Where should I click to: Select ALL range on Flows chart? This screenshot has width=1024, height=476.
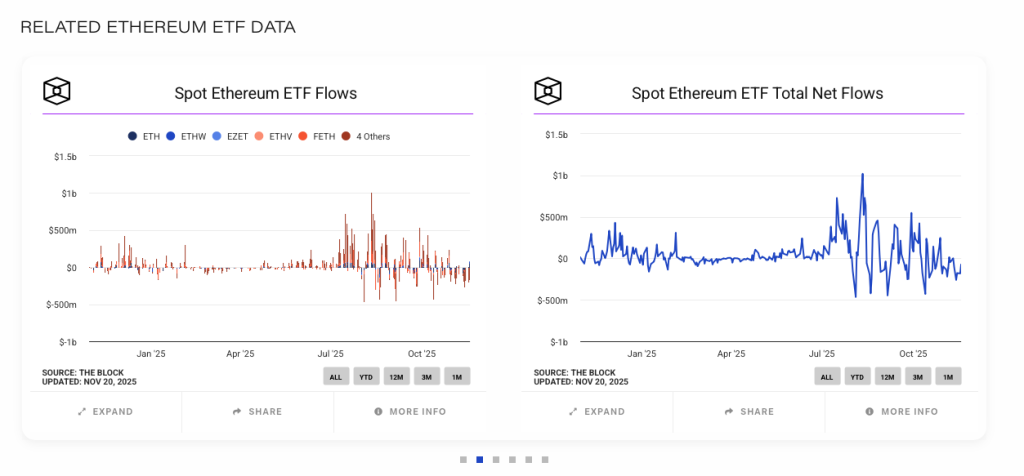click(335, 376)
